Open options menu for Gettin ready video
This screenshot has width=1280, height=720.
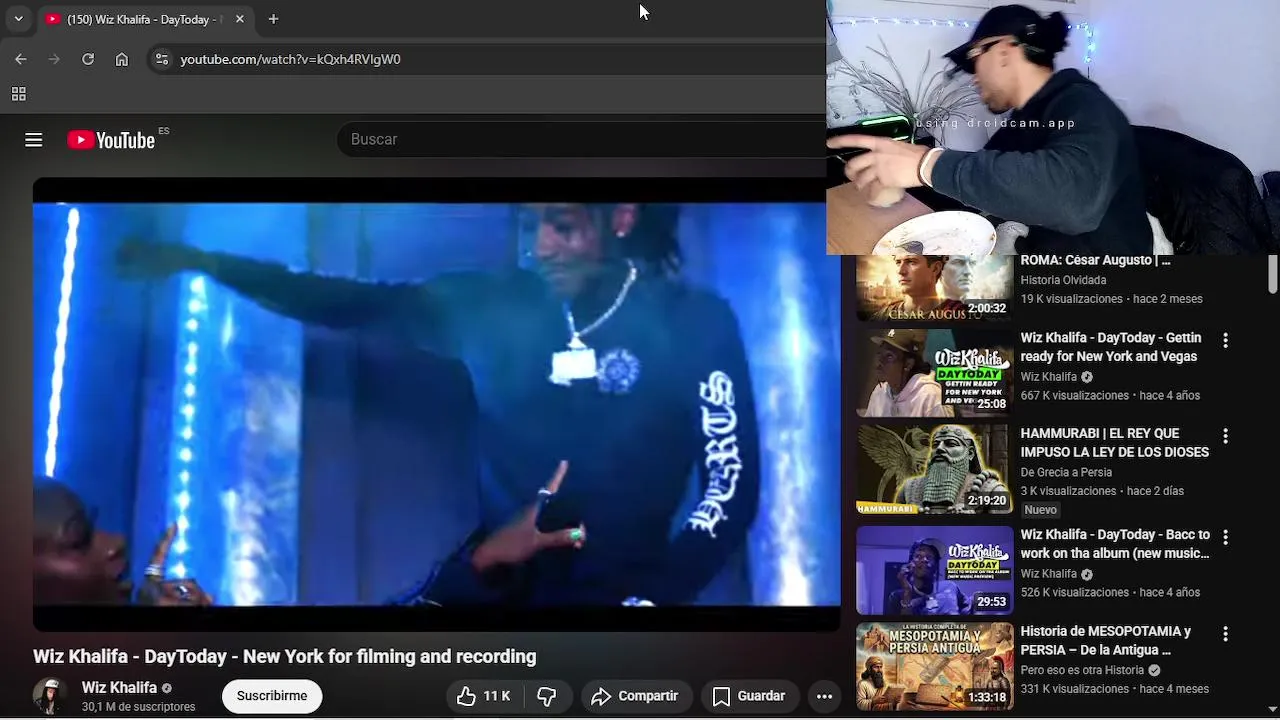pyautogui.click(x=1225, y=340)
